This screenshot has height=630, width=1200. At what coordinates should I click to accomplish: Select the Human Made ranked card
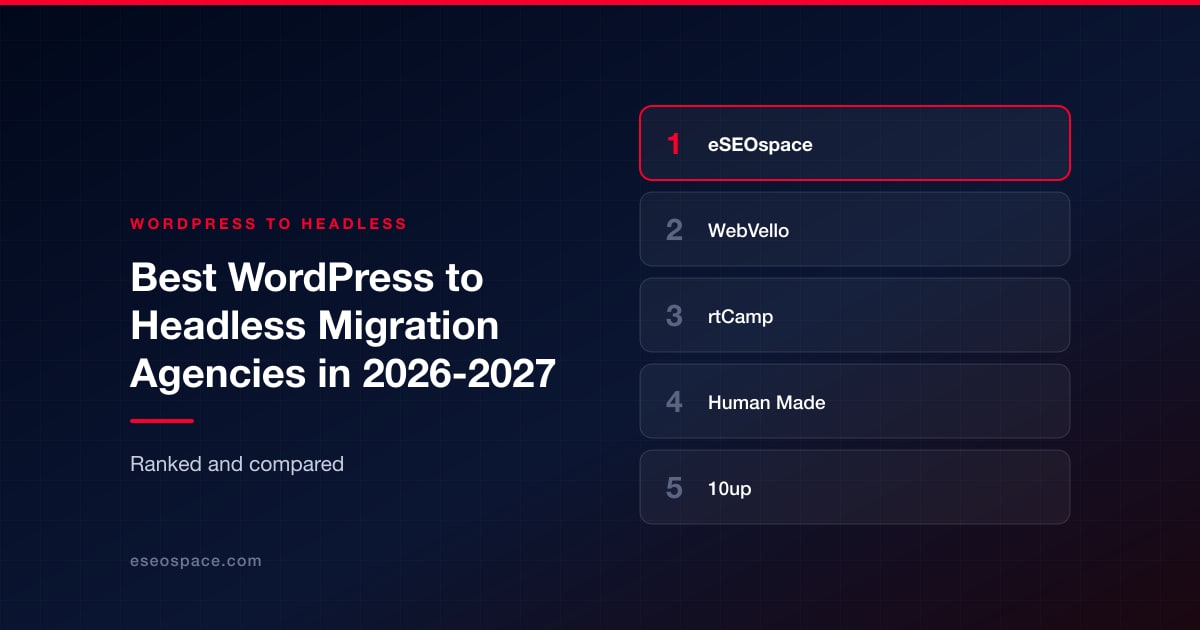[x=855, y=401]
